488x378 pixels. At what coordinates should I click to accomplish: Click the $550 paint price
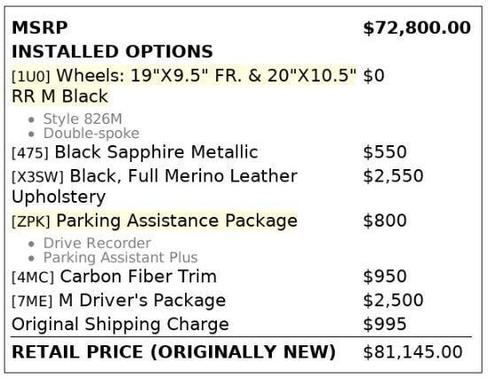coord(385,152)
